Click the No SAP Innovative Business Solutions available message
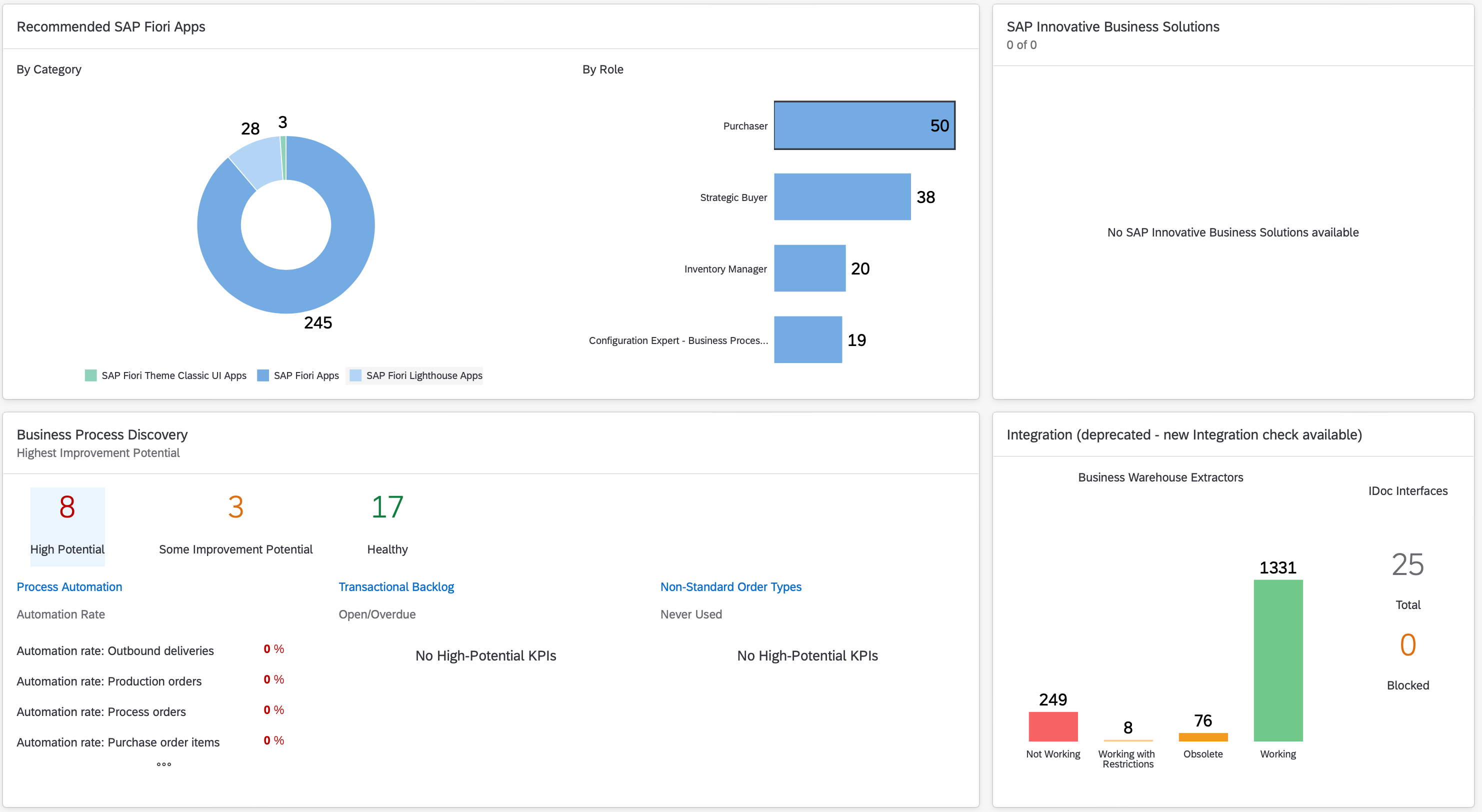 1233,232
